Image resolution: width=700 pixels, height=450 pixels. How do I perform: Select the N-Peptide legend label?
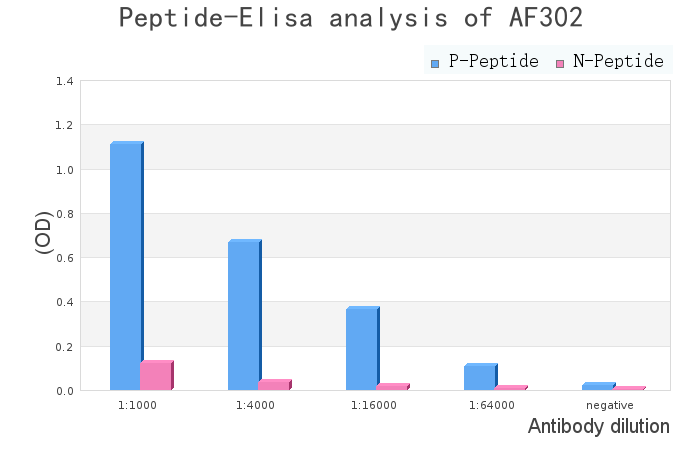click(x=618, y=62)
